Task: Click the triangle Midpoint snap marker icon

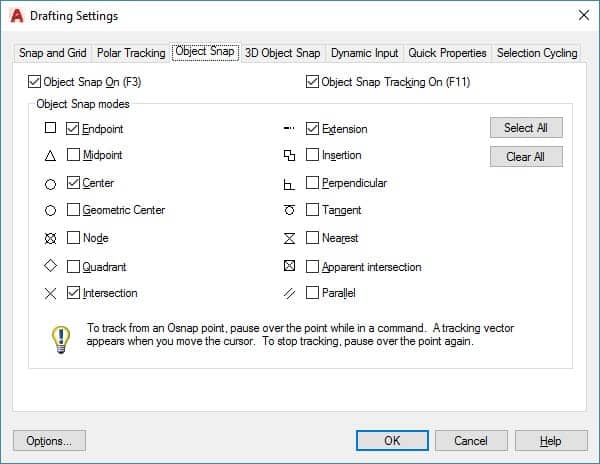Action: coord(50,156)
